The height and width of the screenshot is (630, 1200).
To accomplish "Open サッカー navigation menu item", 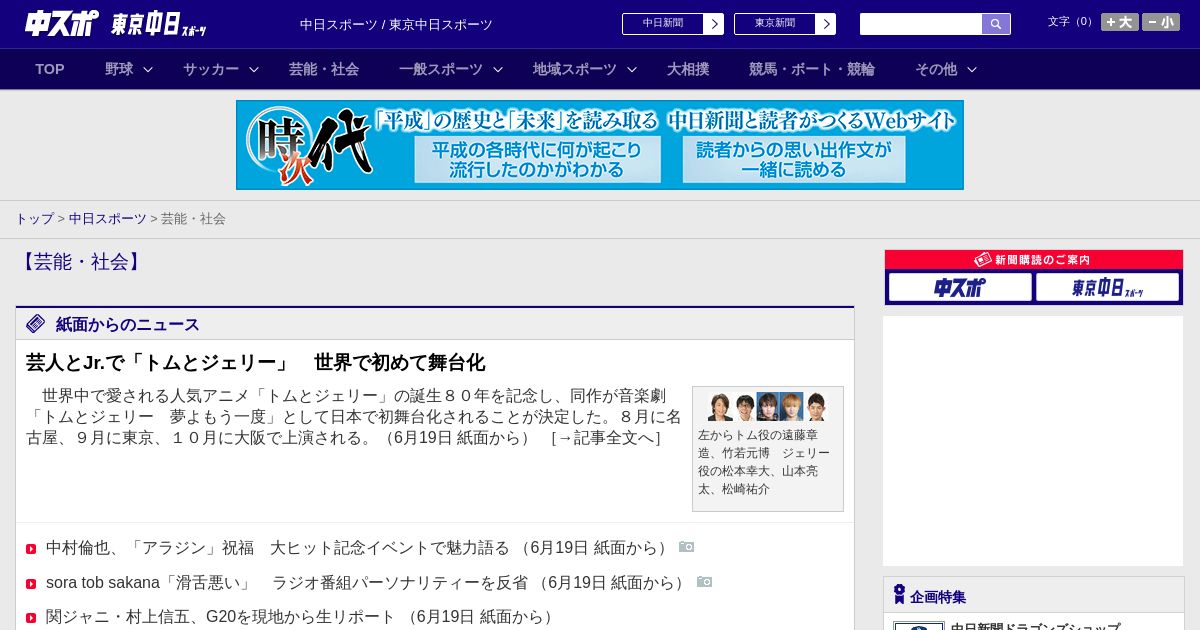I will pos(211,69).
